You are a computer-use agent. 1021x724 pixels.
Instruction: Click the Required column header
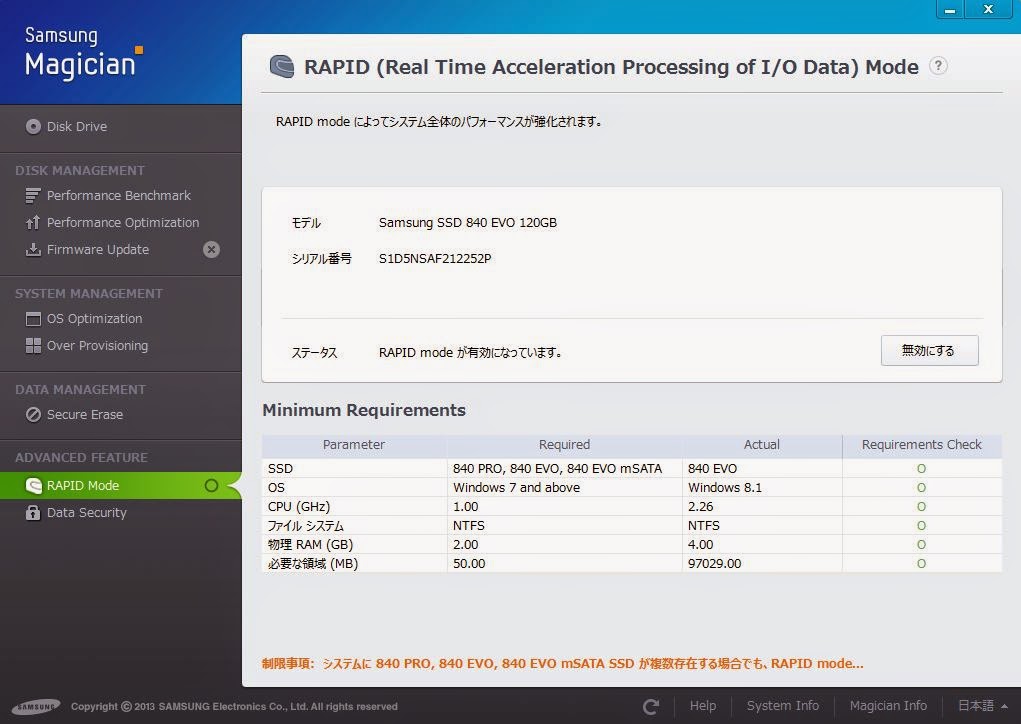(x=564, y=445)
